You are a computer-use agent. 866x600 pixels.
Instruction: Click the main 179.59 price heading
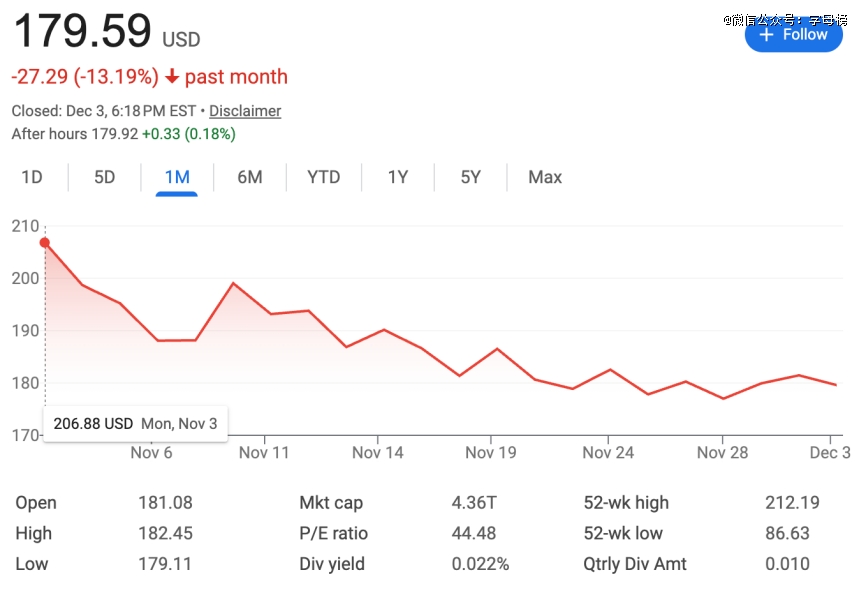click(x=82, y=32)
